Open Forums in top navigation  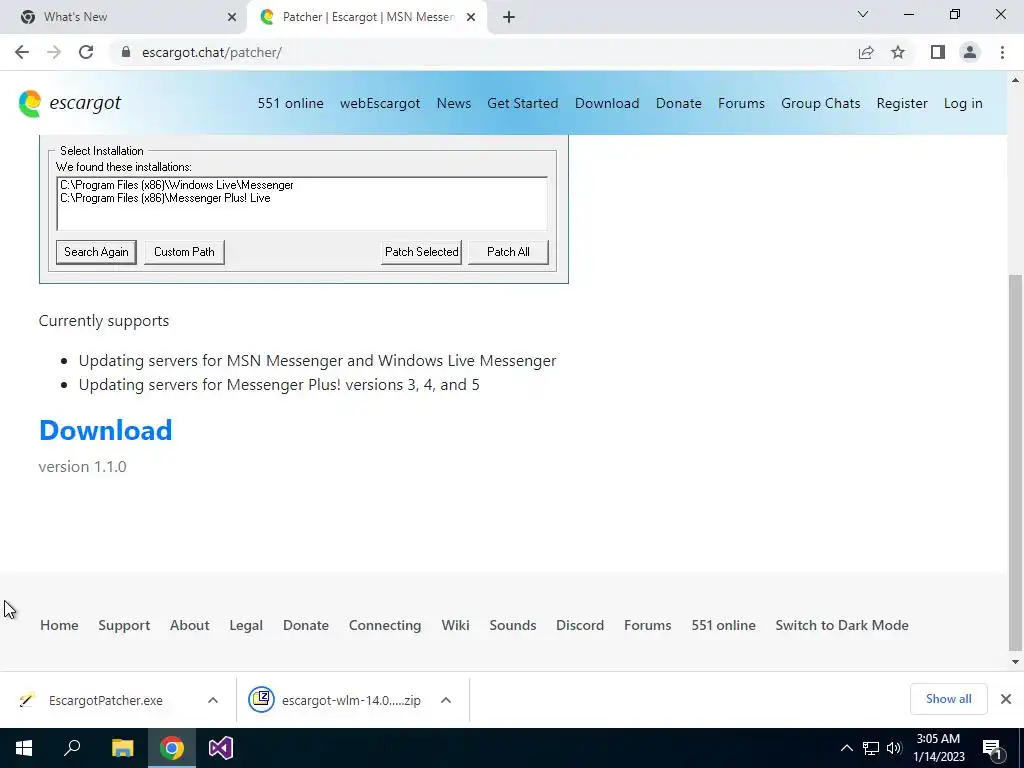pos(741,103)
